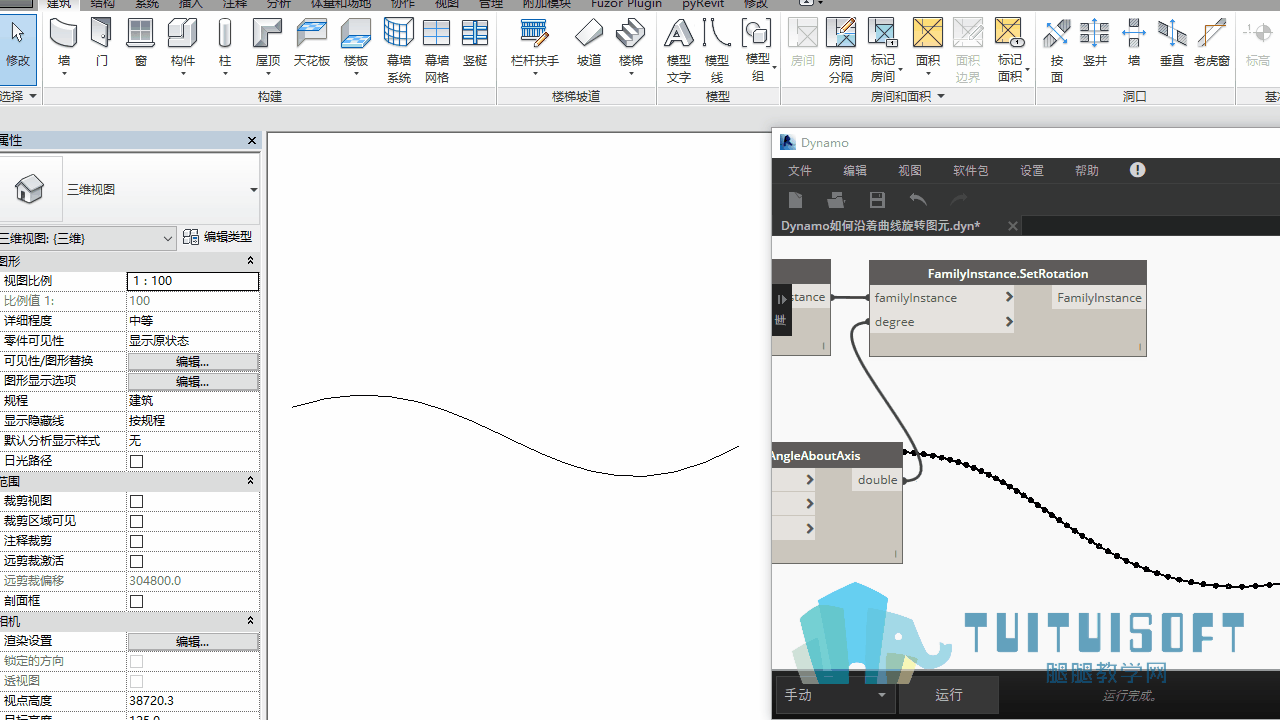This screenshot has height=720, width=1280.
Task: Click the Save icon in Dynamo toolbar
Action: [x=877, y=200]
